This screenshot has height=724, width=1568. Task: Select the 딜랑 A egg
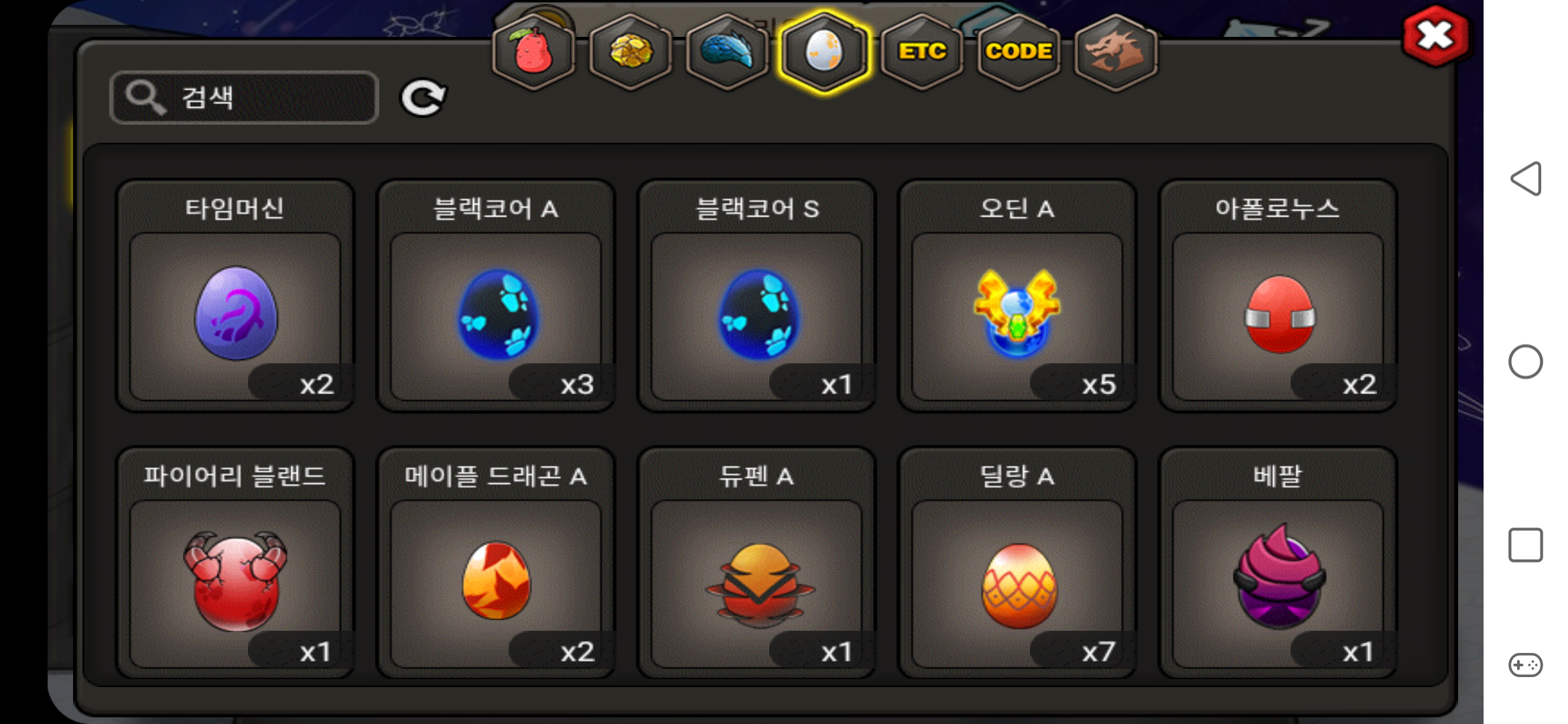click(1017, 563)
